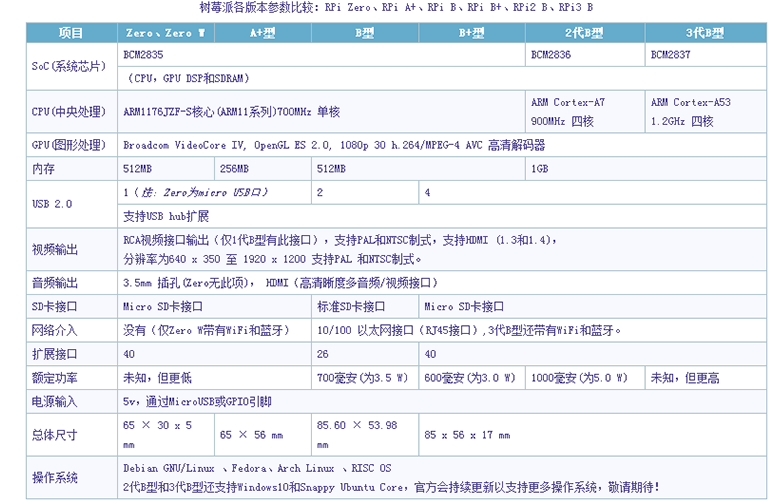783x504 pixels.
Task: Click the USB count cell showing 4
Action: point(593,192)
